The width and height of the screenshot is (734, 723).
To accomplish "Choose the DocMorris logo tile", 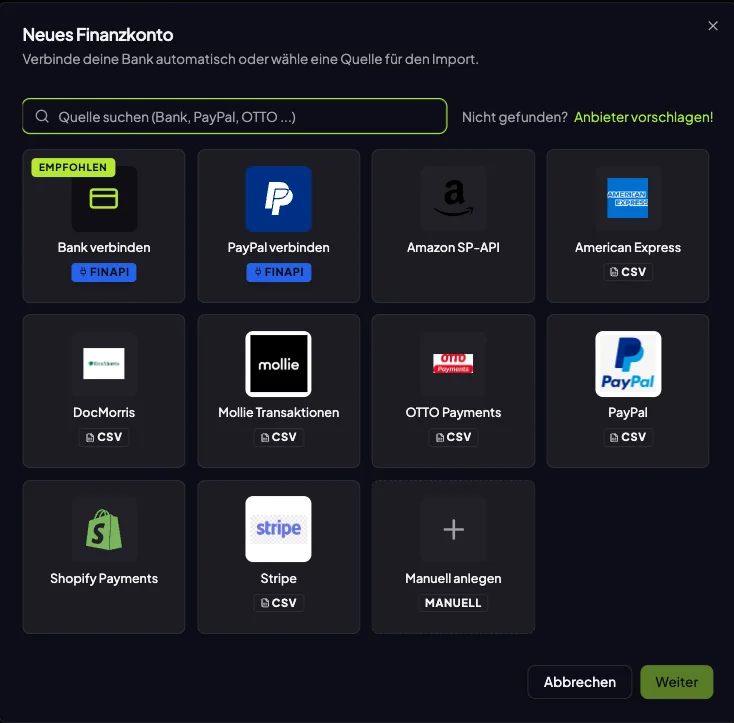I will click(104, 364).
